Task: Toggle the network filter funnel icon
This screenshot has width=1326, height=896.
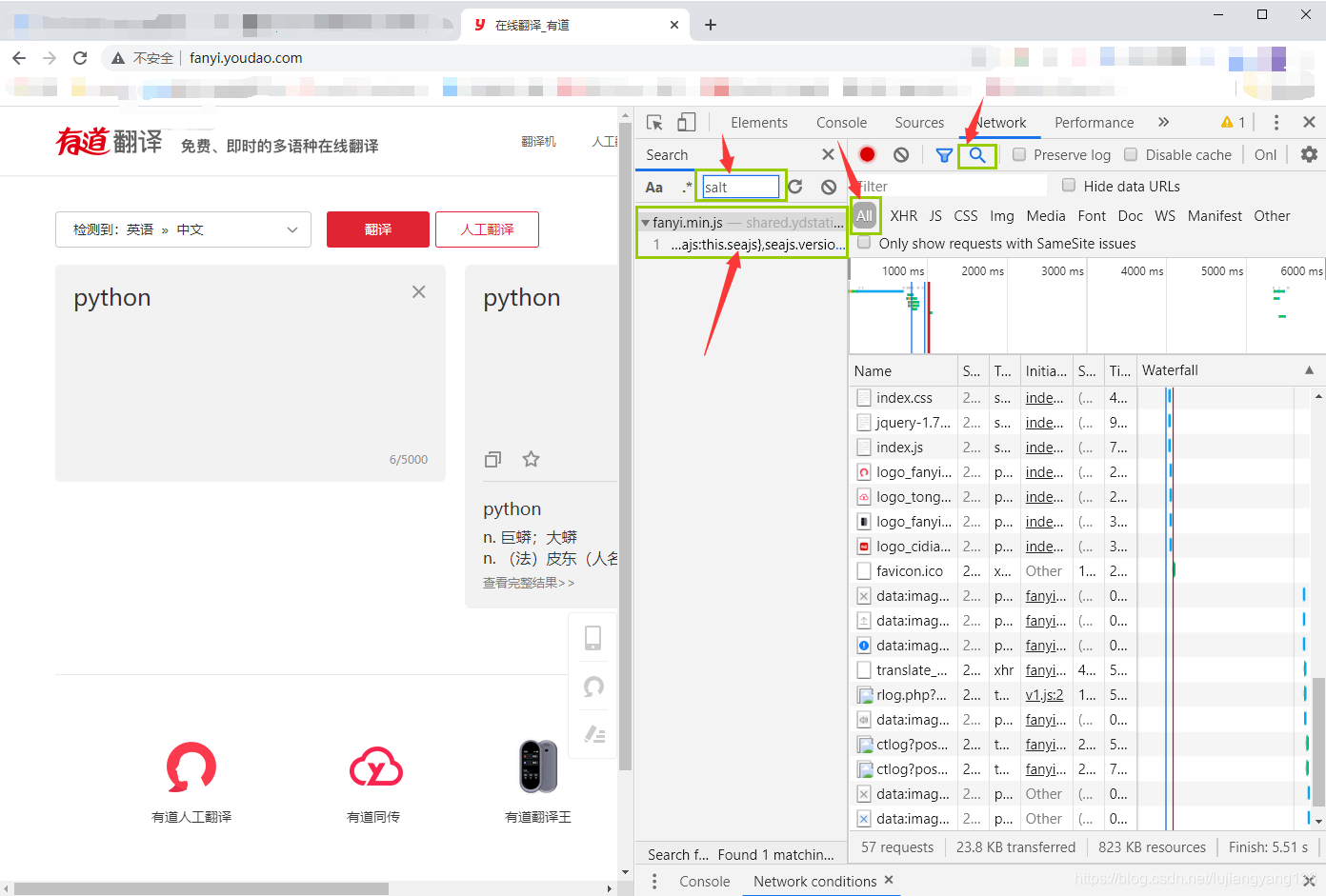Action: (x=944, y=154)
